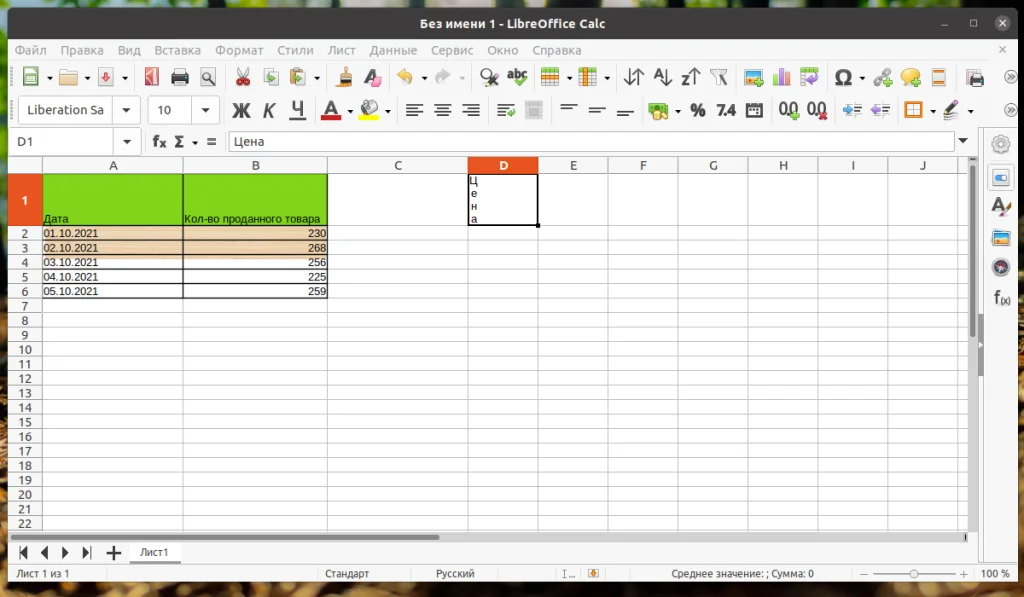
Task: Insert a chart into the sheet
Action: 782,77
